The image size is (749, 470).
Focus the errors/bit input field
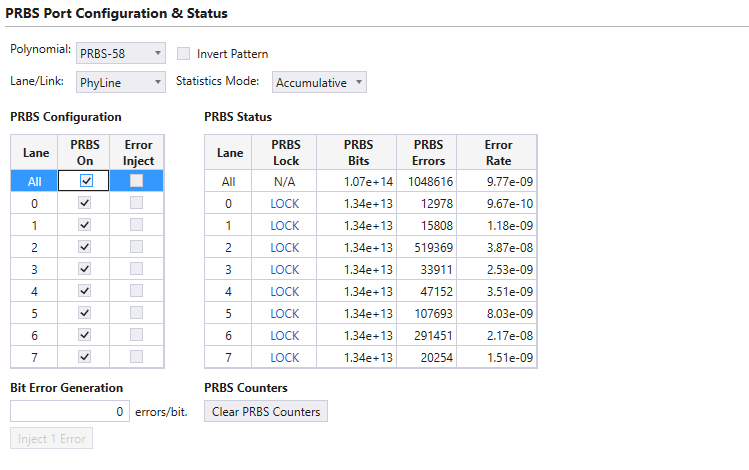70,411
